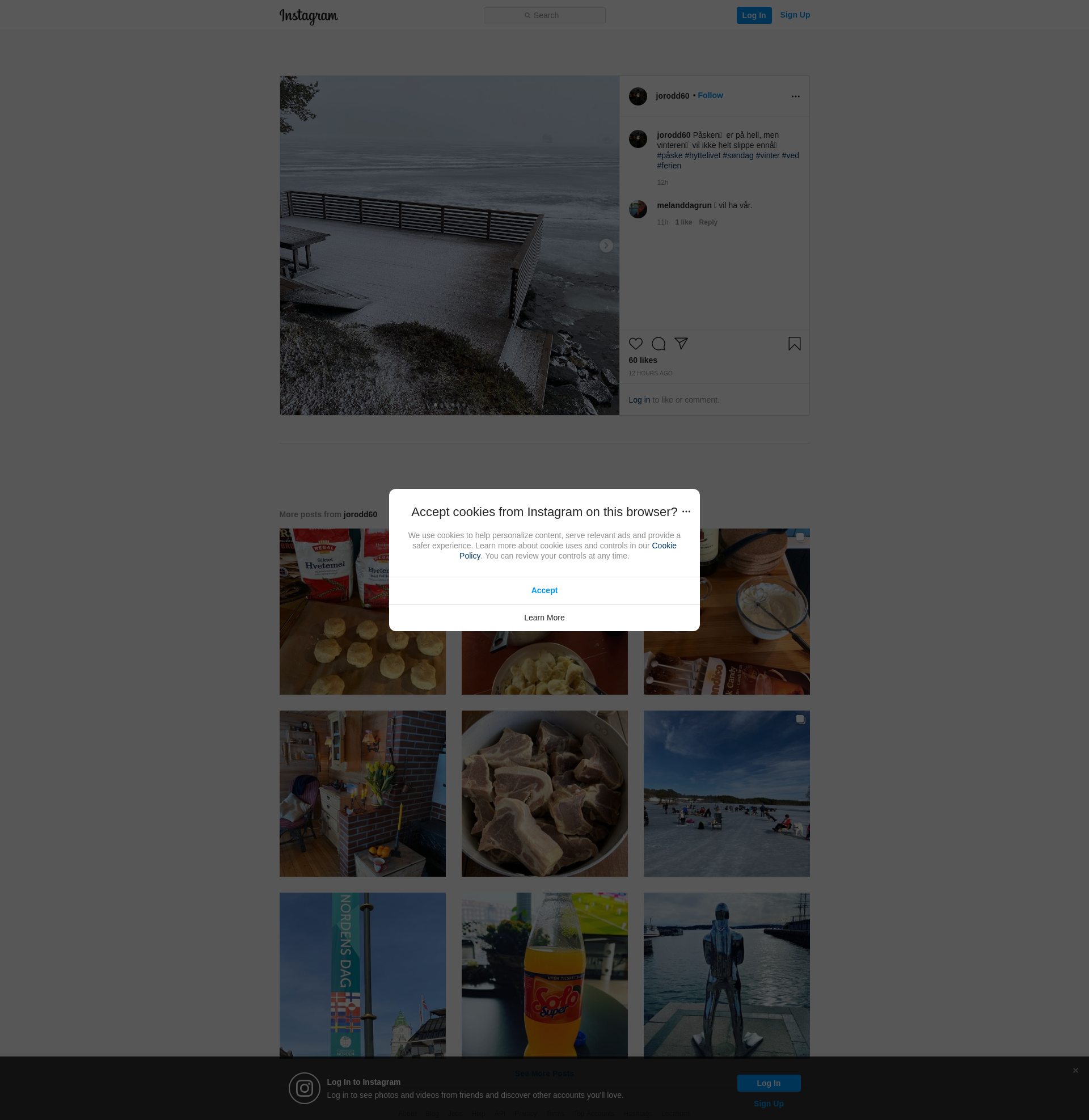The image size is (1089, 1120).
Task: Click the Instagram logo in header
Action: pos(309,16)
